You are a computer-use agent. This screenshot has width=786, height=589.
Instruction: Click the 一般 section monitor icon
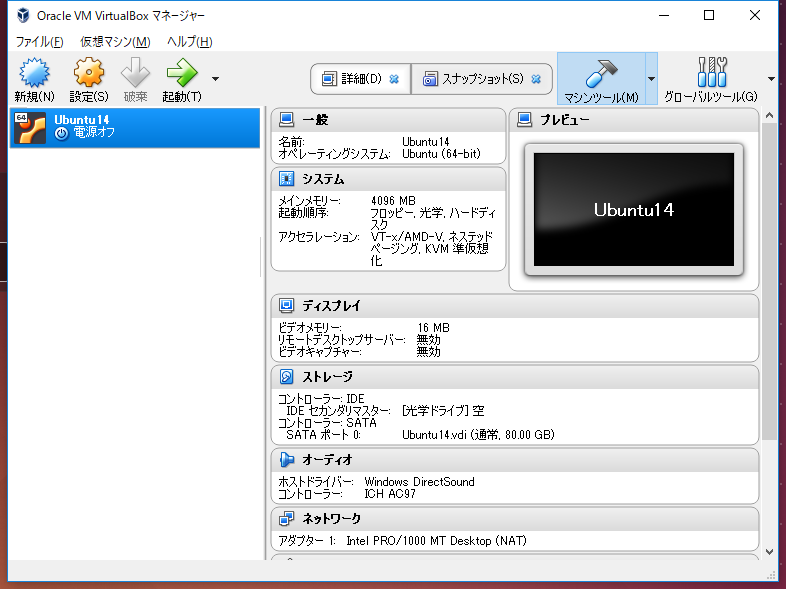(x=286, y=119)
